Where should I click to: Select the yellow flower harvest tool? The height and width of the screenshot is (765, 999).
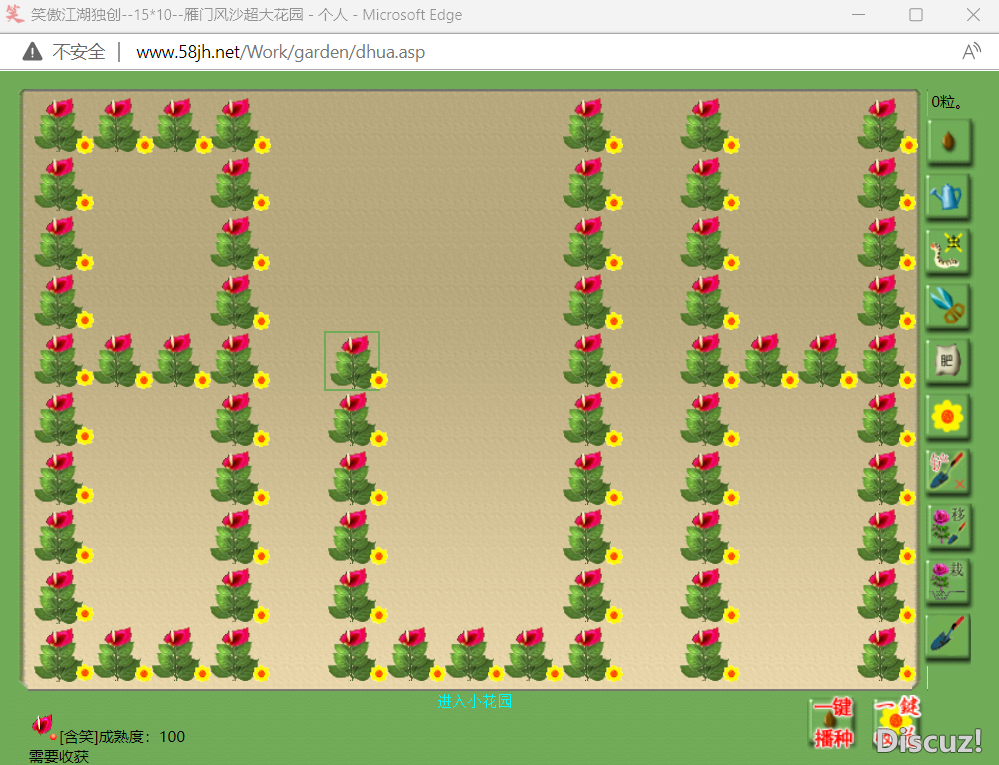[x=948, y=415]
